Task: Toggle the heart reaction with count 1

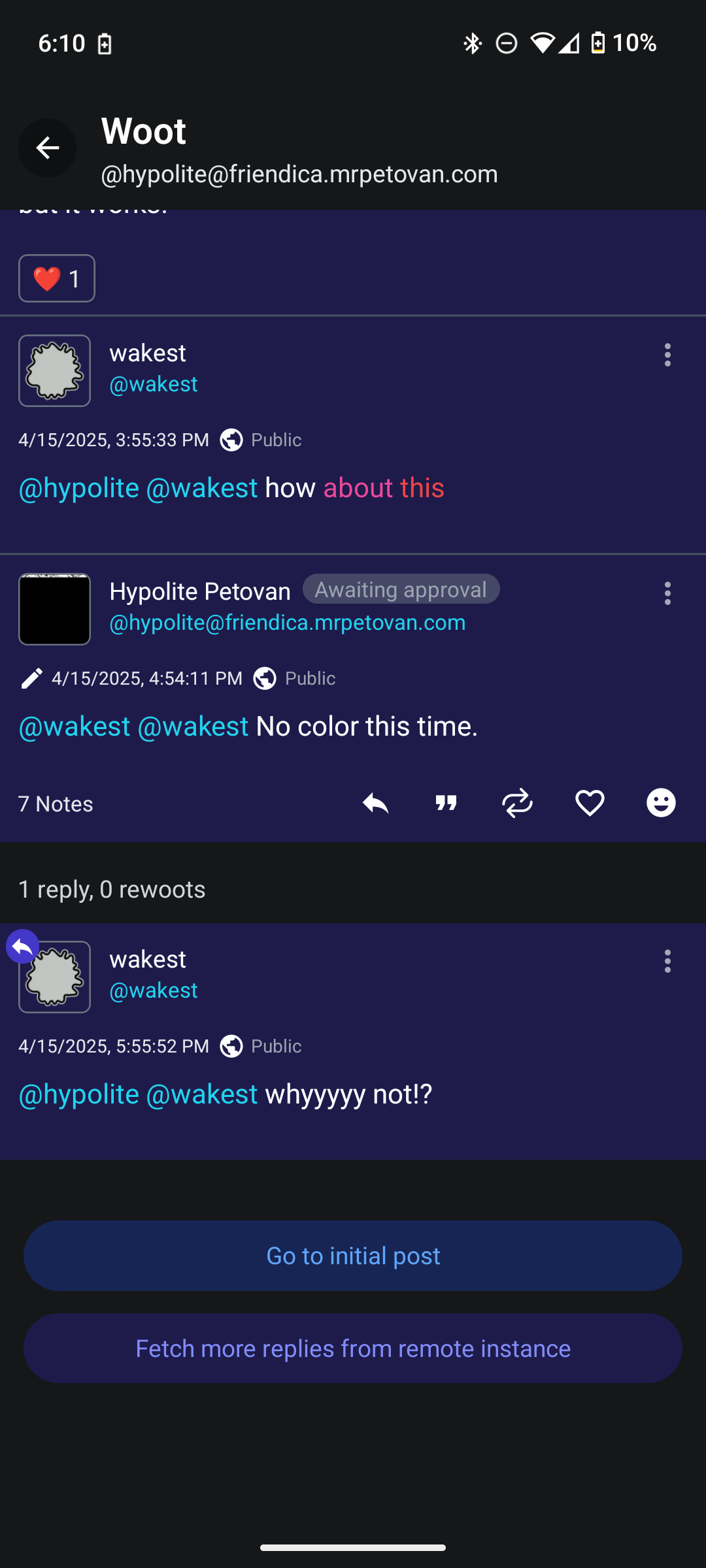Action: (x=57, y=278)
